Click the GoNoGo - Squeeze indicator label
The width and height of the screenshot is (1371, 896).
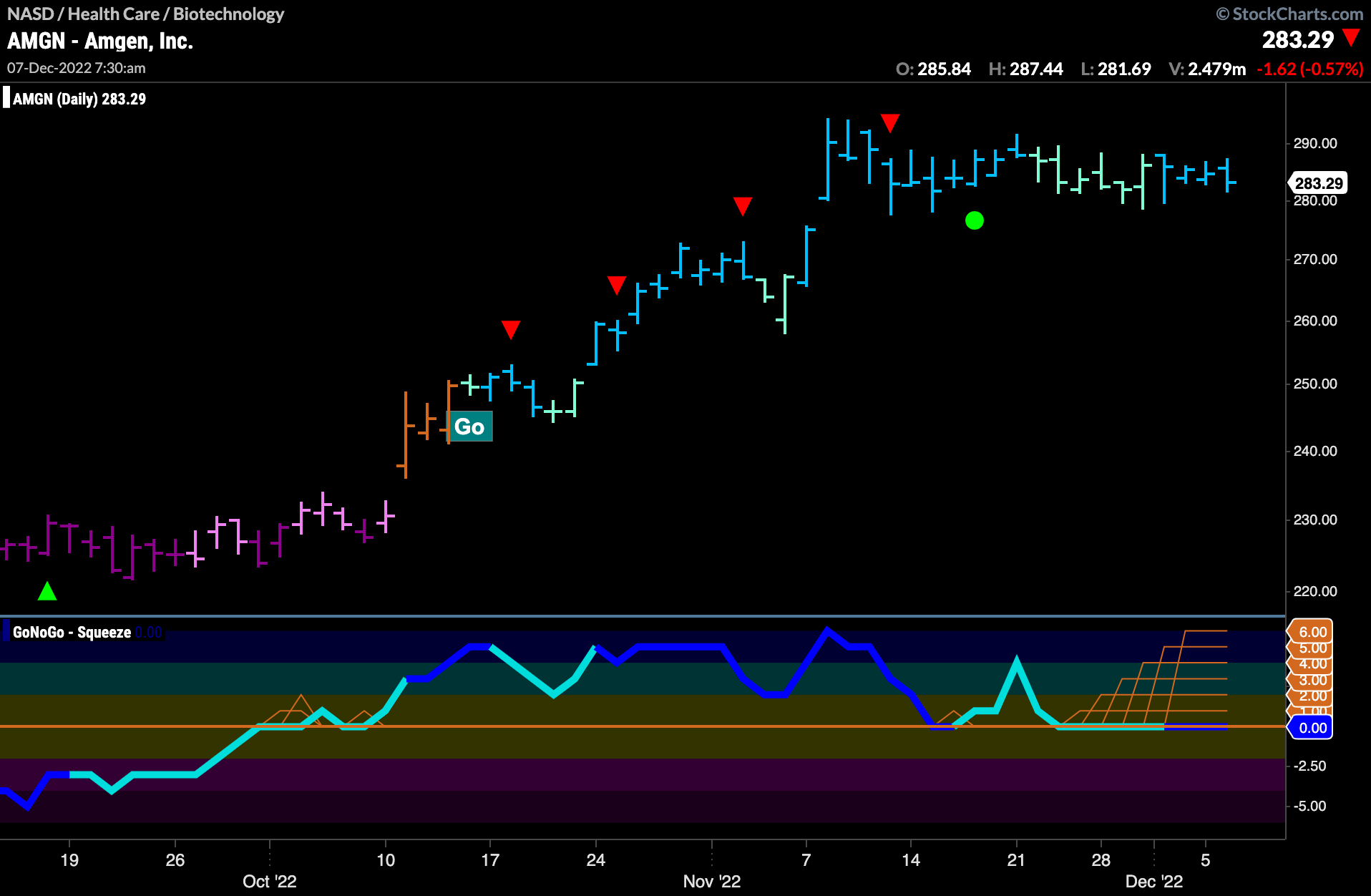pos(72,632)
